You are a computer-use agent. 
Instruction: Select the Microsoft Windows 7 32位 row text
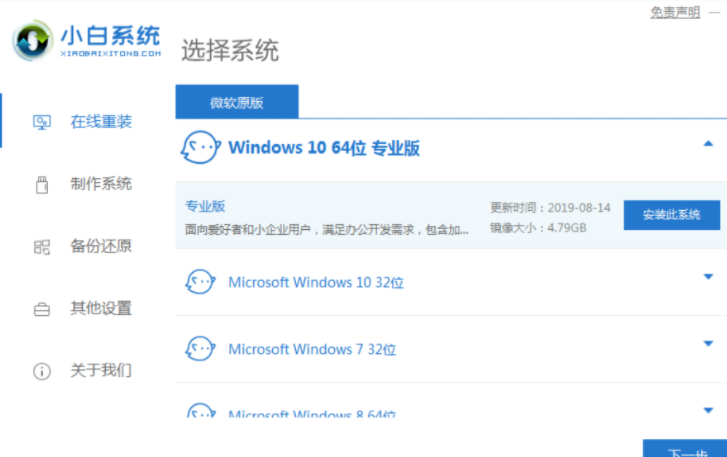click(312, 349)
